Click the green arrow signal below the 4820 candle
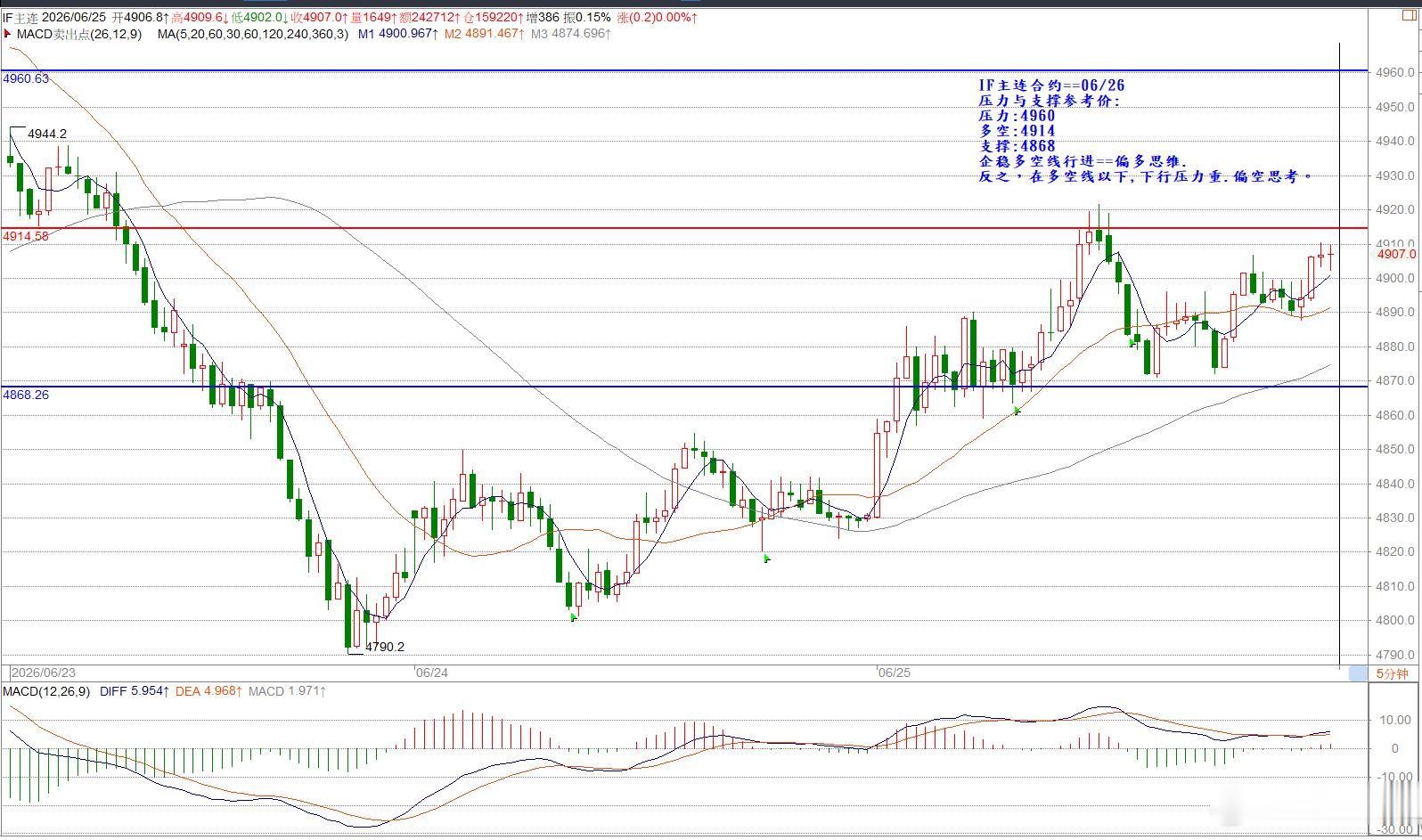The width and height of the screenshot is (1422, 840). point(766,559)
